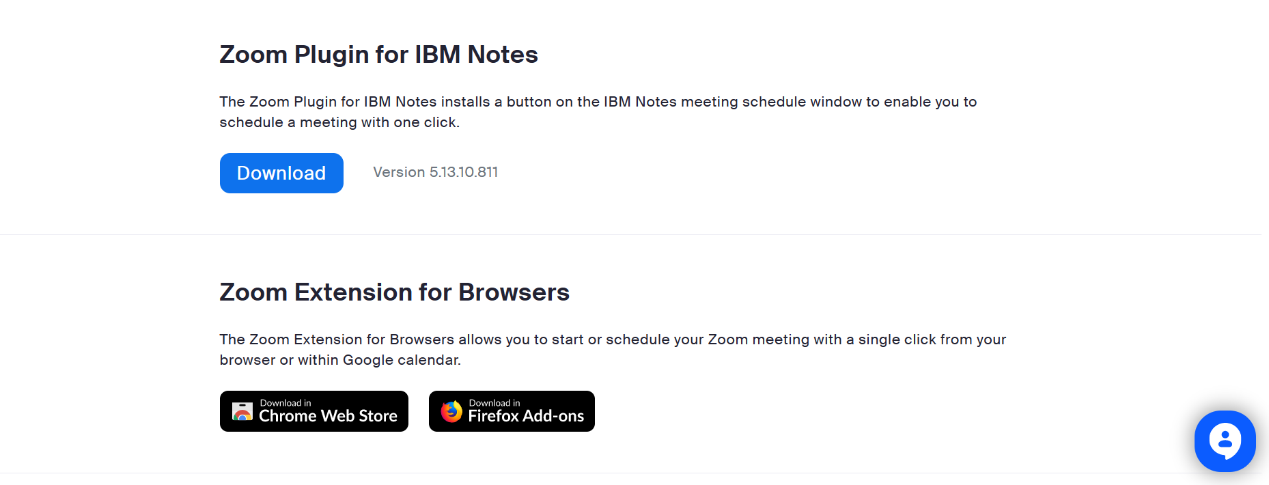Click the IBM Notes plugin description paragraph
This screenshot has width=1269, height=485.
pos(597,112)
